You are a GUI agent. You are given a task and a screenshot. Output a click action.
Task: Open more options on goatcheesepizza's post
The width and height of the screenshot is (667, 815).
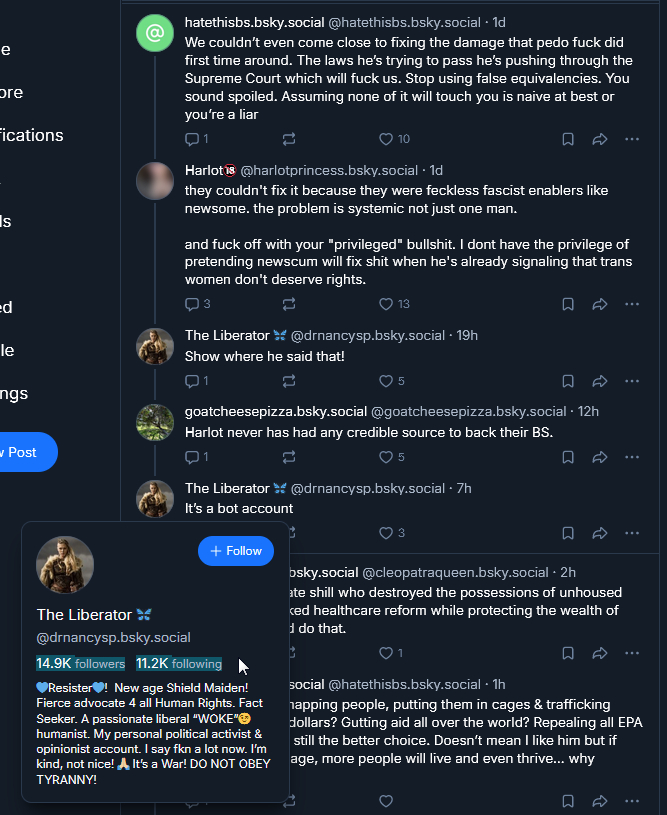click(x=632, y=457)
